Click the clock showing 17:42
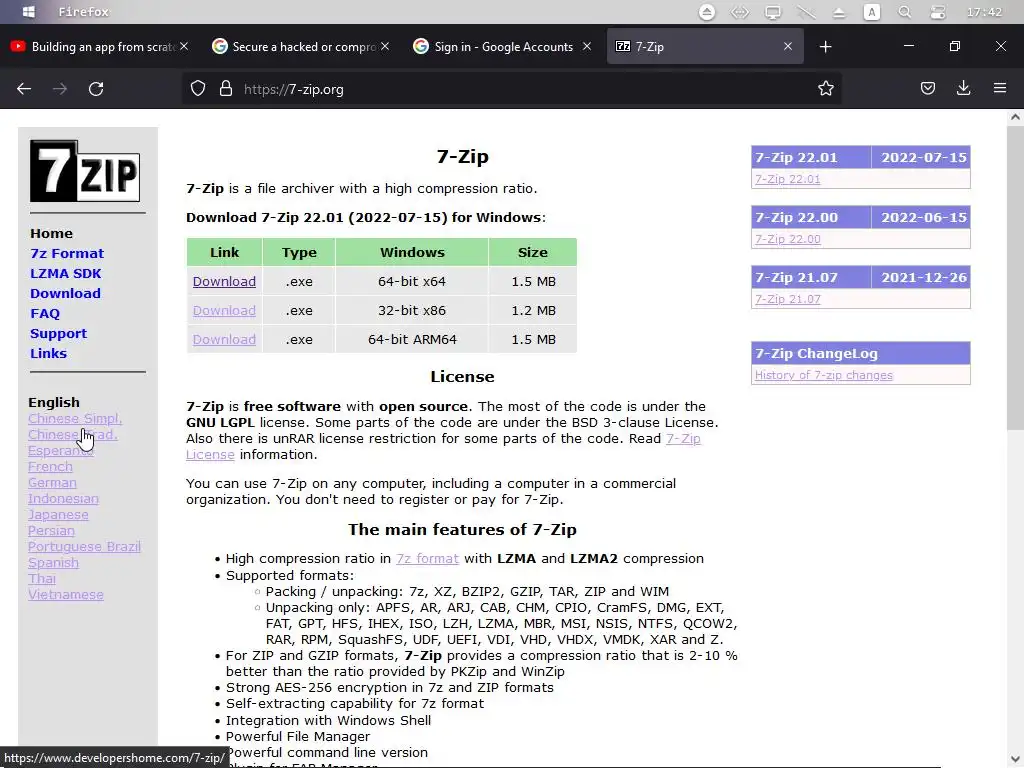The height and width of the screenshot is (768, 1024). tap(984, 12)
